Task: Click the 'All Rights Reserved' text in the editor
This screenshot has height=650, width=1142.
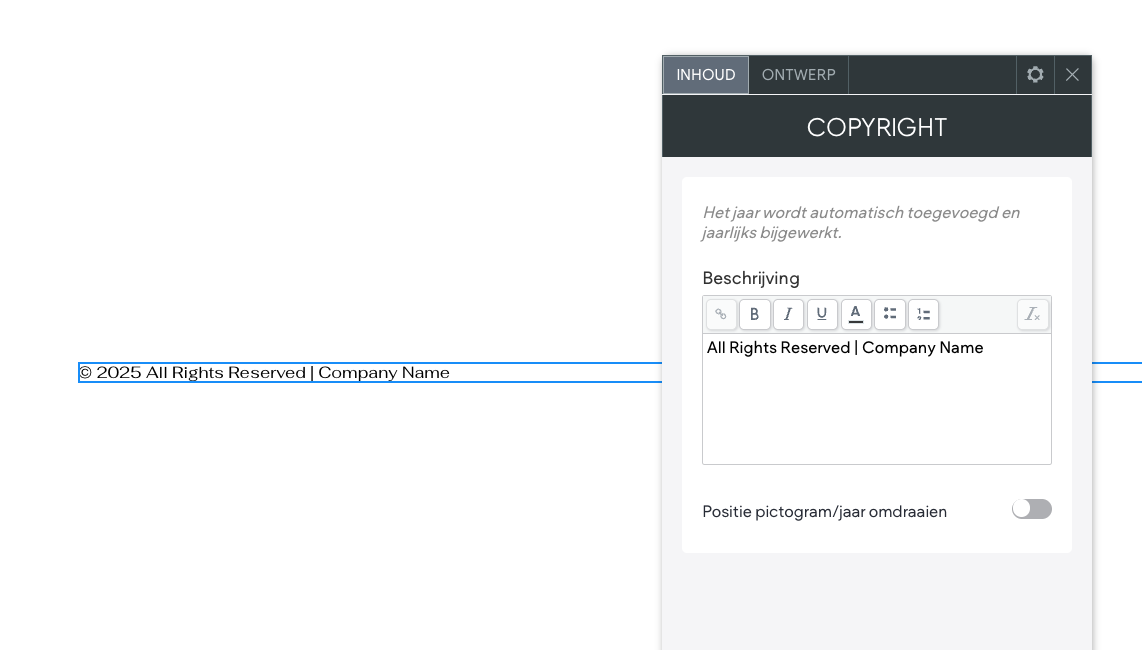Action: point(778,348)
